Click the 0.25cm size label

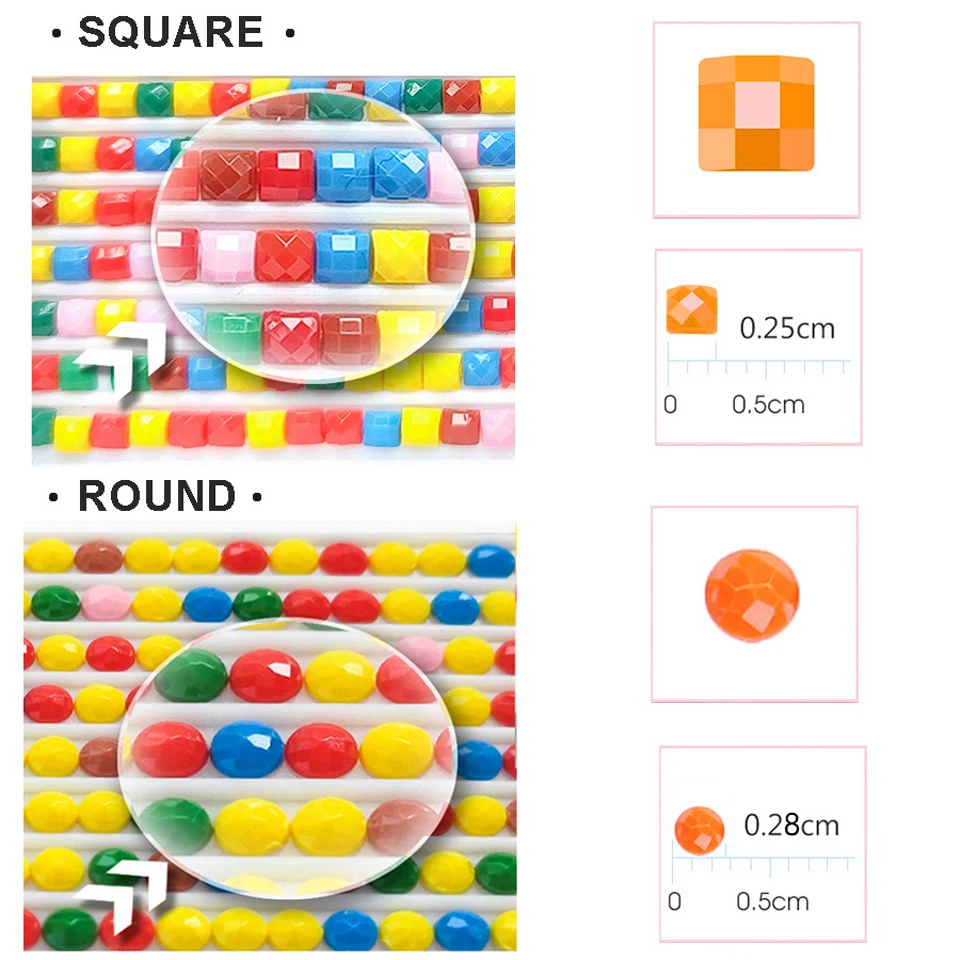point(787,327)
